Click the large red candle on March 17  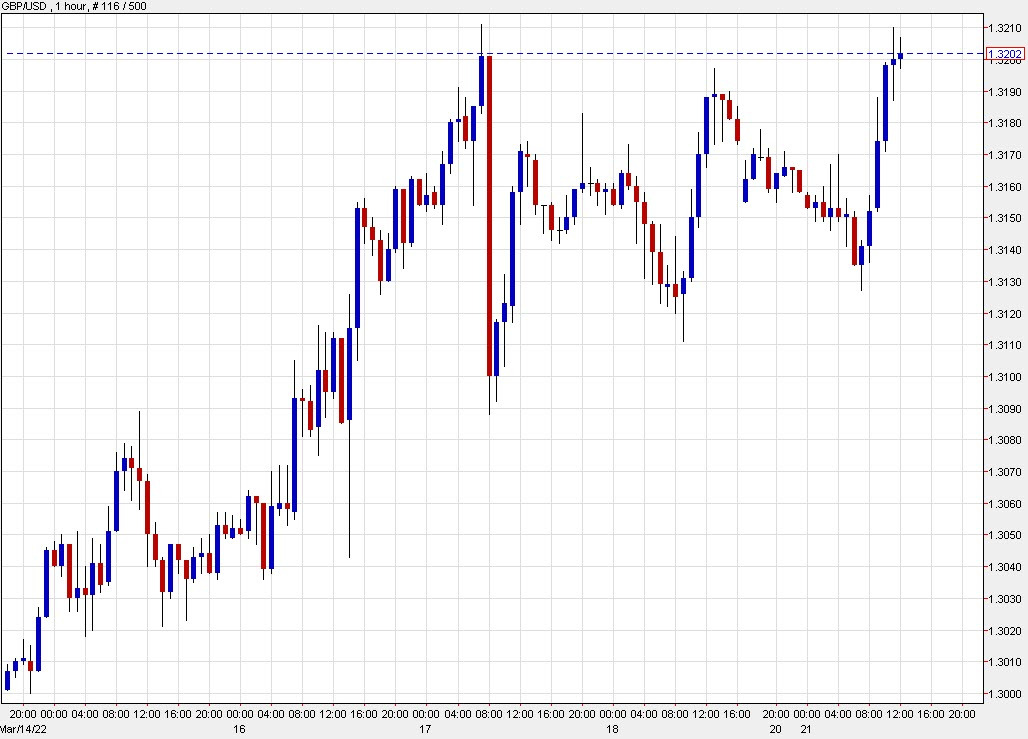pos(489,216)
